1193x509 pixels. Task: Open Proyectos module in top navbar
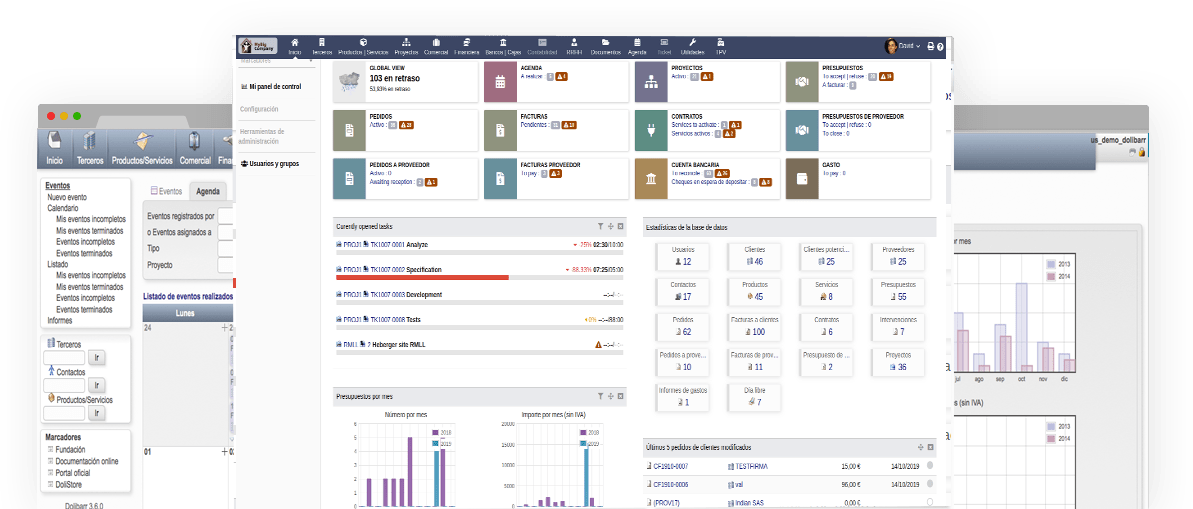[406, 46]
